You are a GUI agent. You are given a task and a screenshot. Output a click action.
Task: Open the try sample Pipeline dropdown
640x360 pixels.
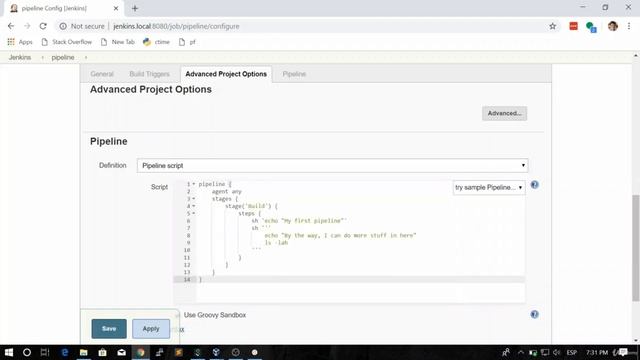[489, 188]
